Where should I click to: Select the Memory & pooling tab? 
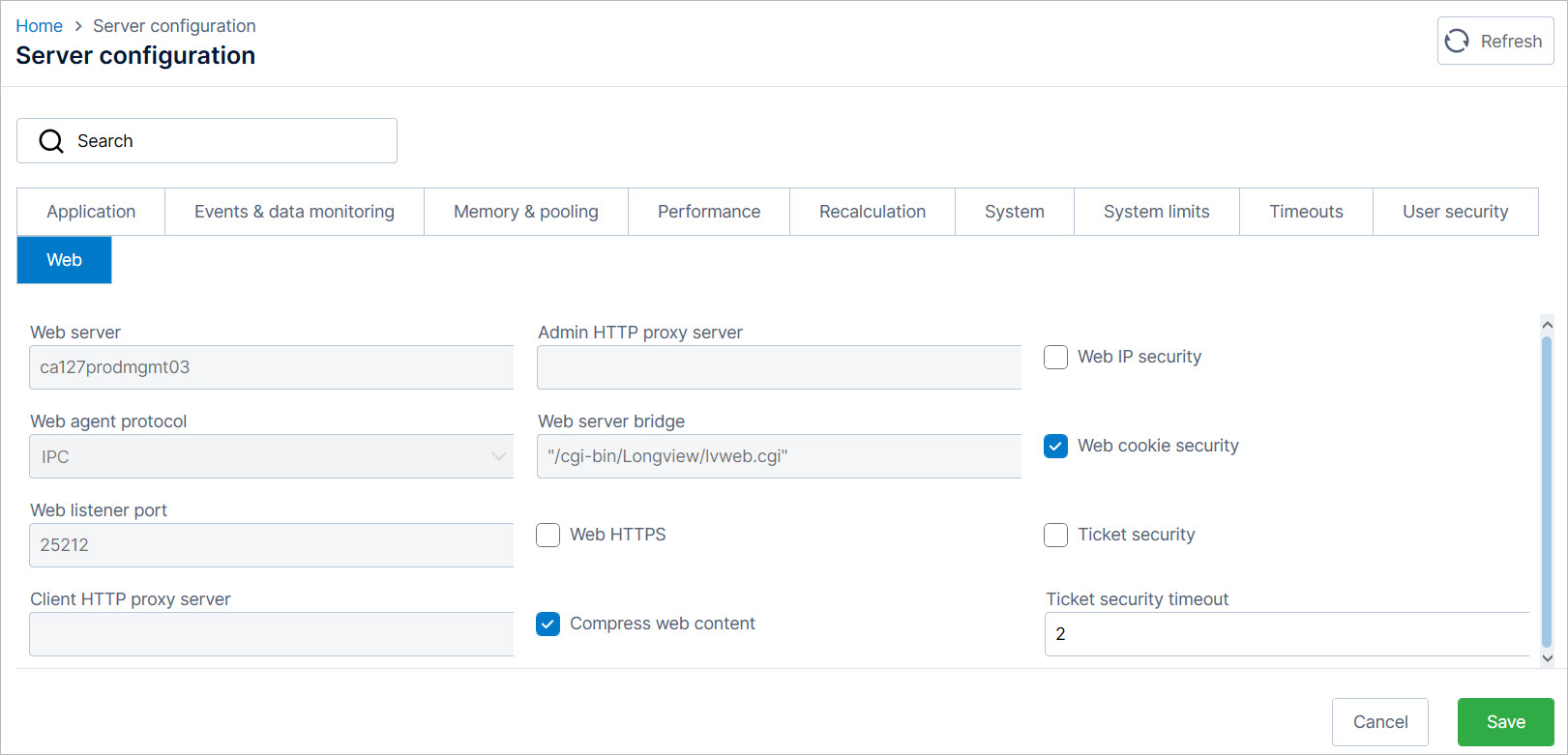526,212
